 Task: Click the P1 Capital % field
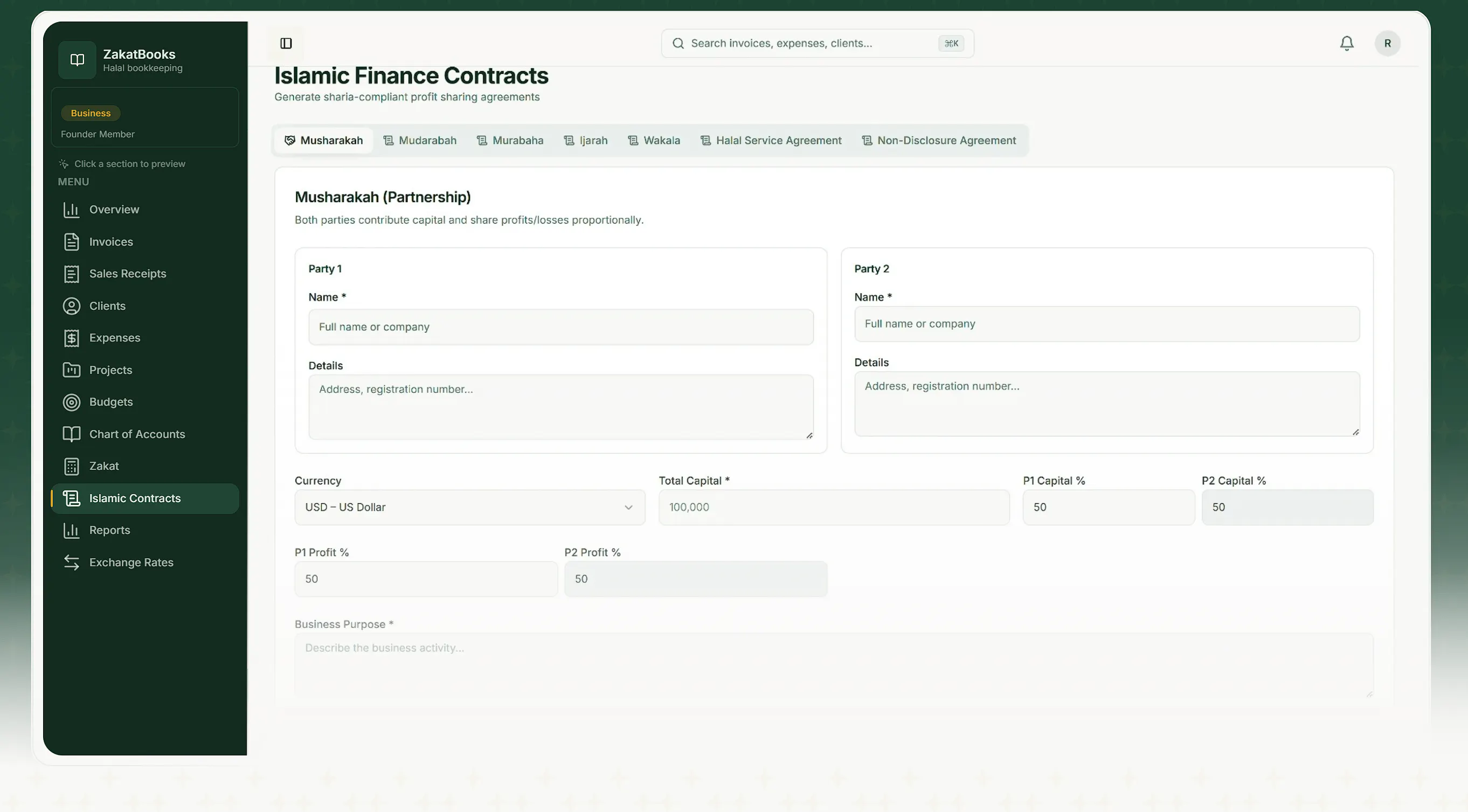click(1109, 507)
